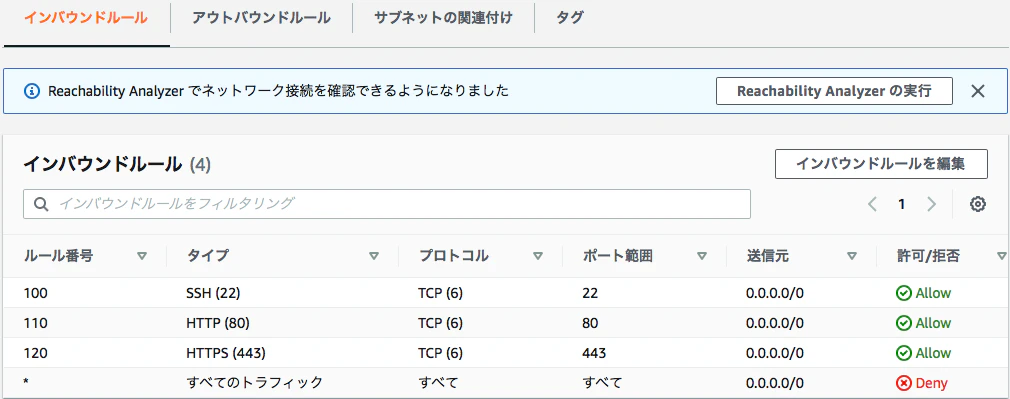Click port range 22 cell

click(x=591, y=293)
